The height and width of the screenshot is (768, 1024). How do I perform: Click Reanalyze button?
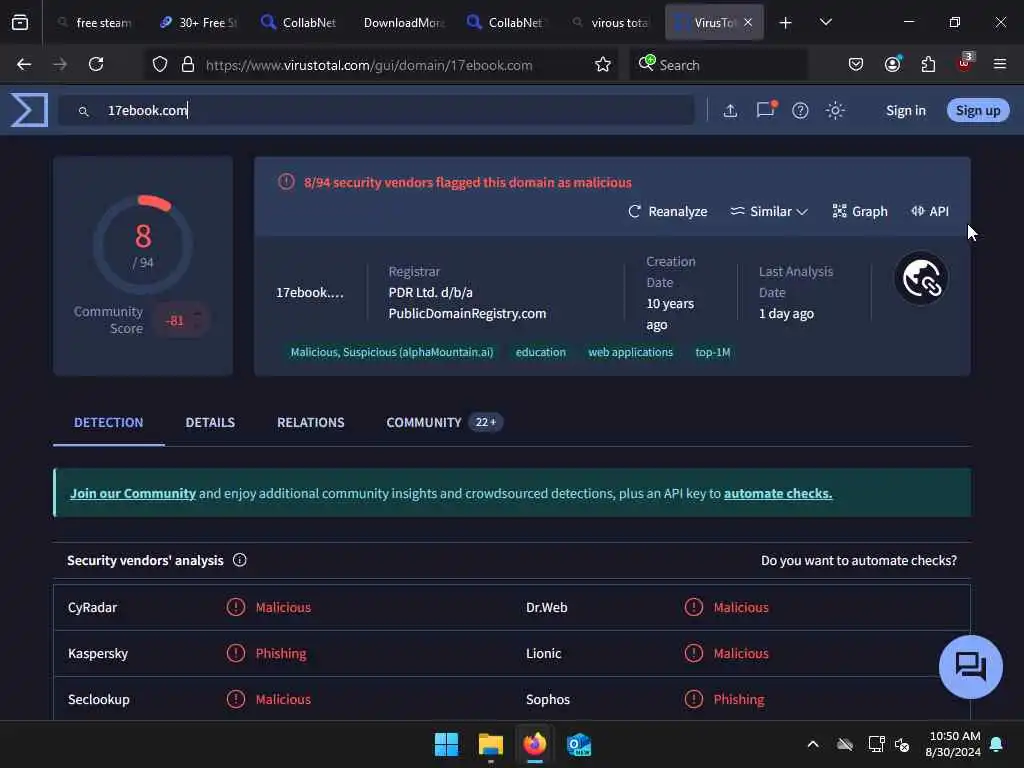point(667,211)
